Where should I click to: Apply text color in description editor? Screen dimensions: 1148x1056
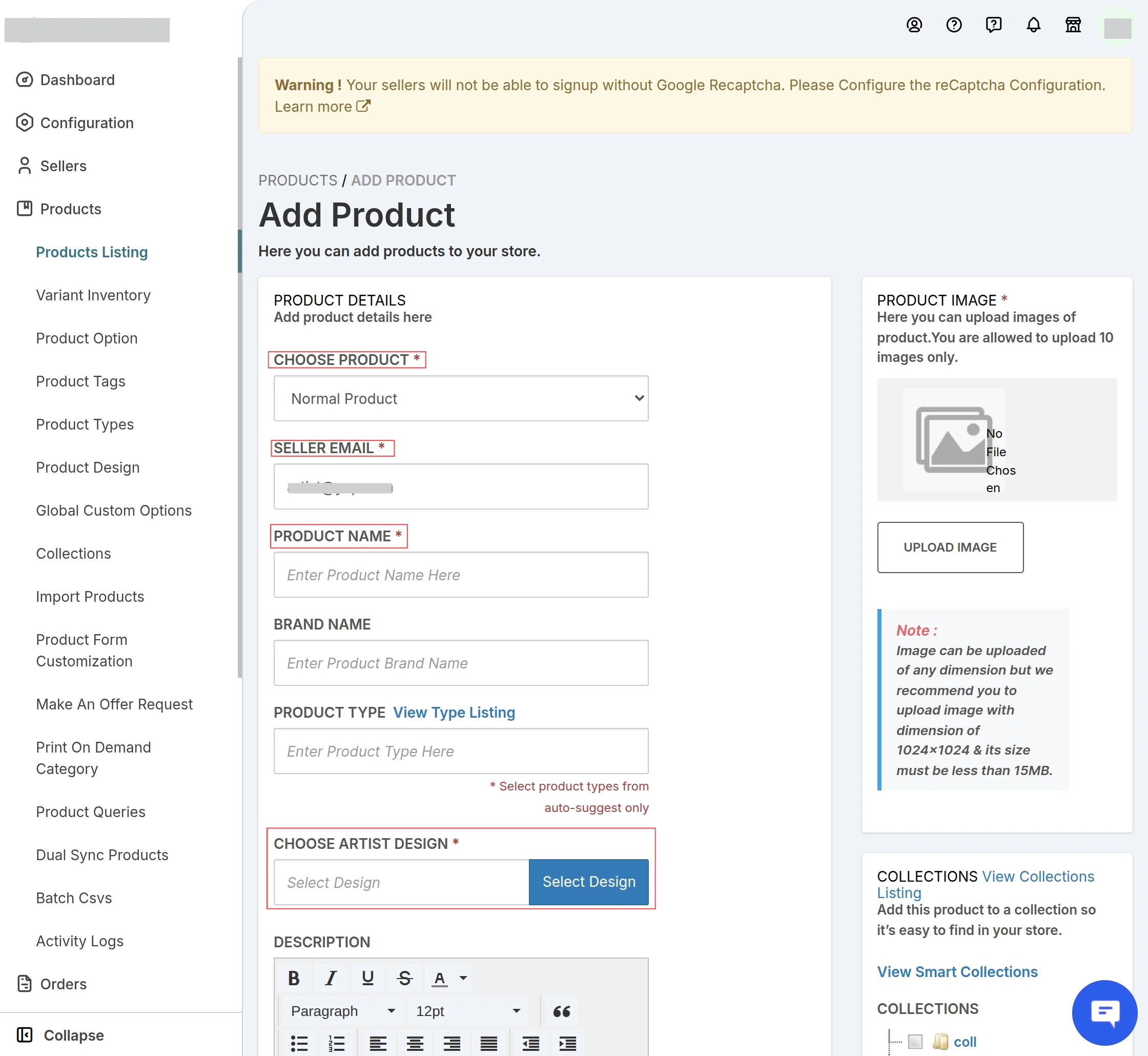439,978
